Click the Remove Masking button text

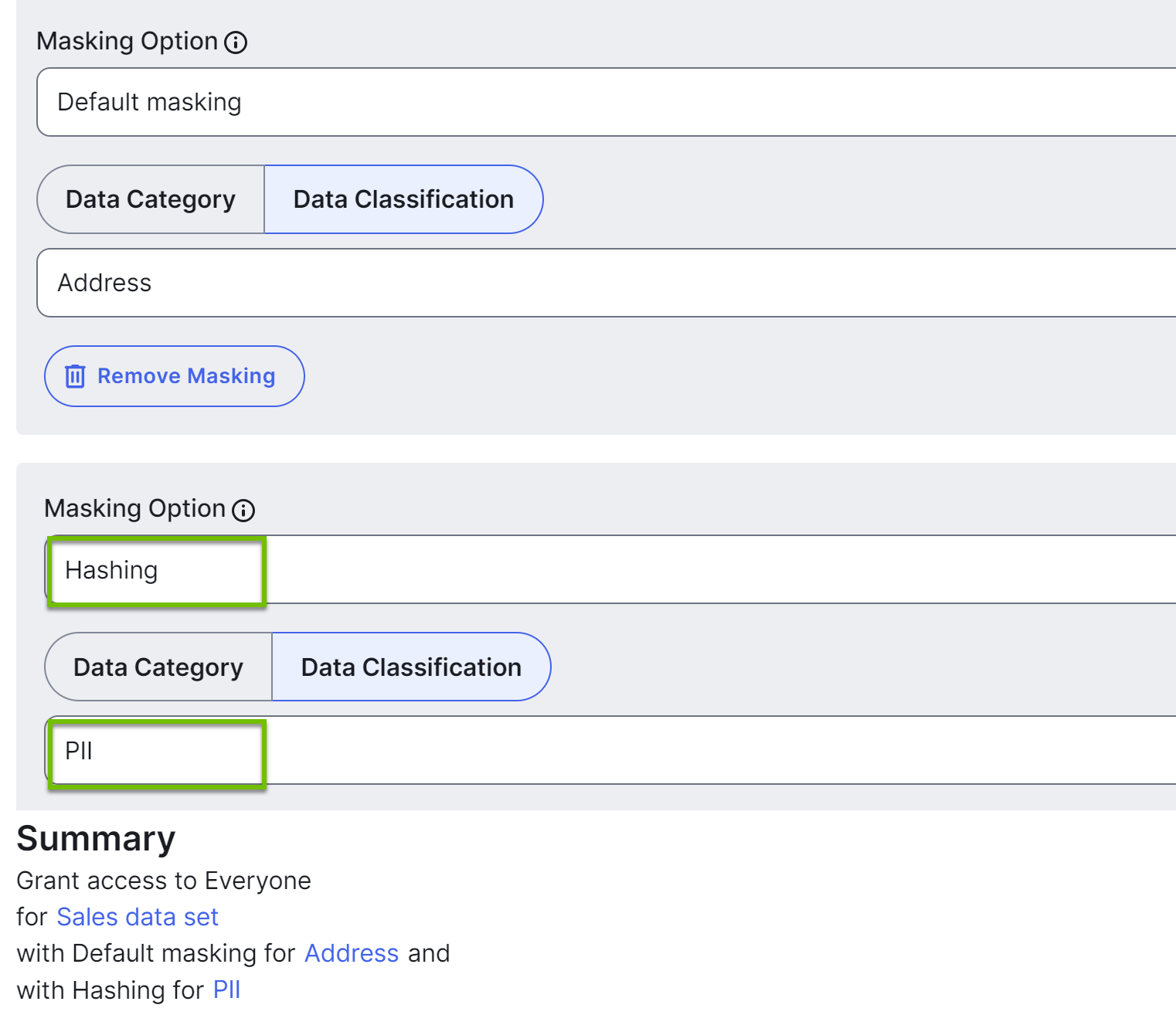[186, 376]
